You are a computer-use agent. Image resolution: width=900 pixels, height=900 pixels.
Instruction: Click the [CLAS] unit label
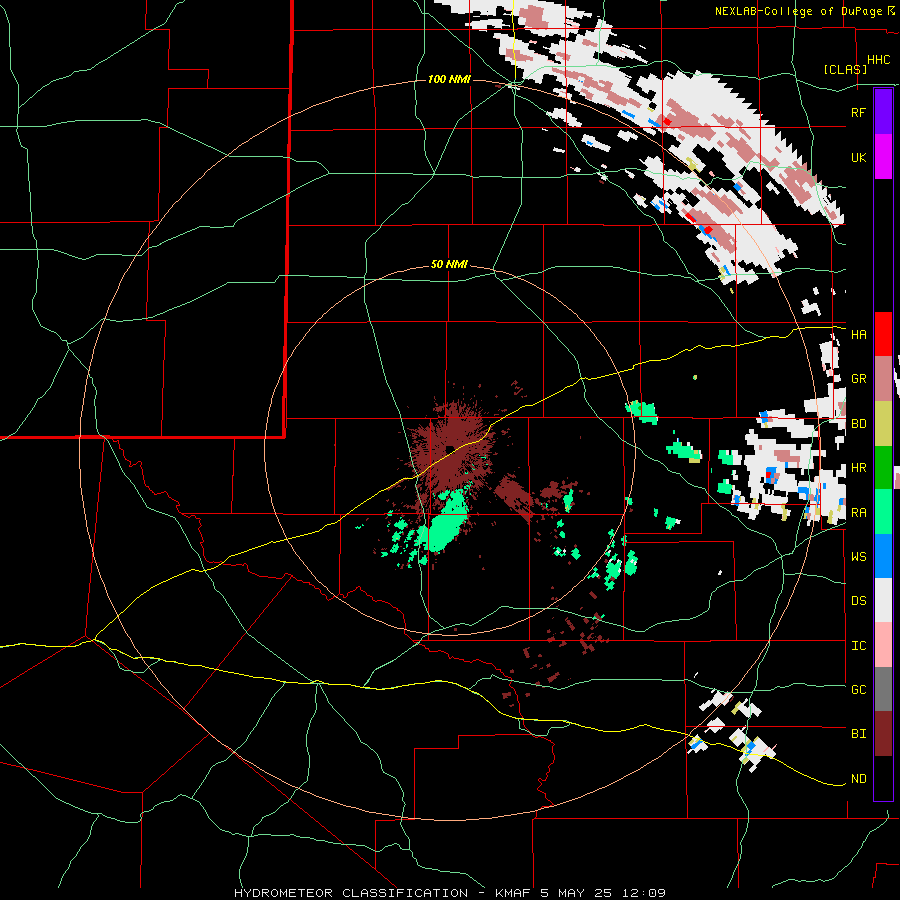tap(845, 69)
